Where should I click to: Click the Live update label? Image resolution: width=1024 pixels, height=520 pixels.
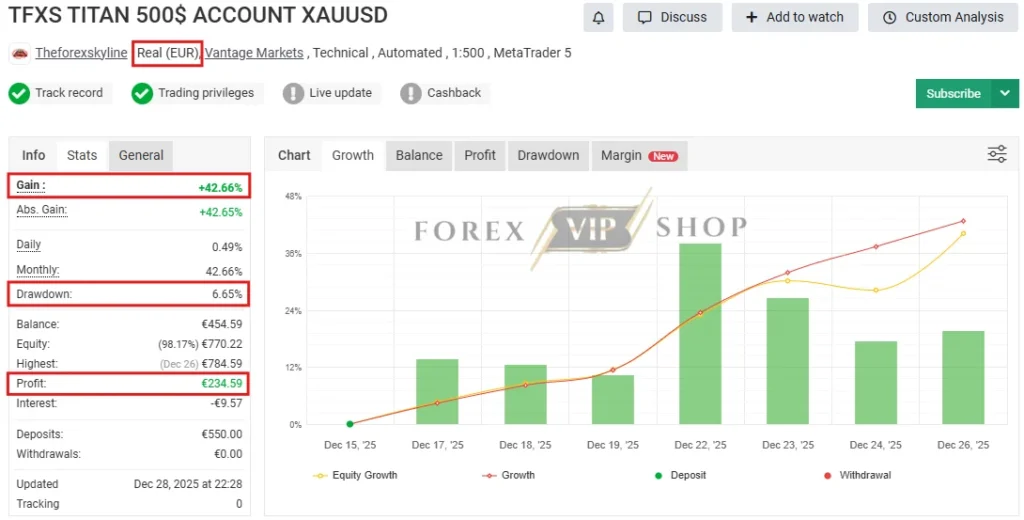[x=340, y=93]
